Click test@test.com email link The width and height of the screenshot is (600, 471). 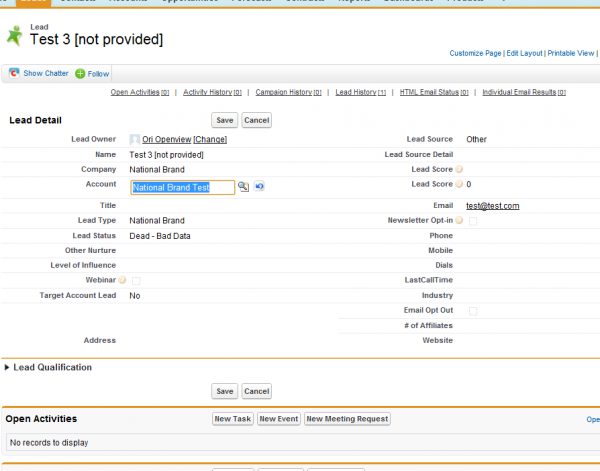(x=492, y=206)
